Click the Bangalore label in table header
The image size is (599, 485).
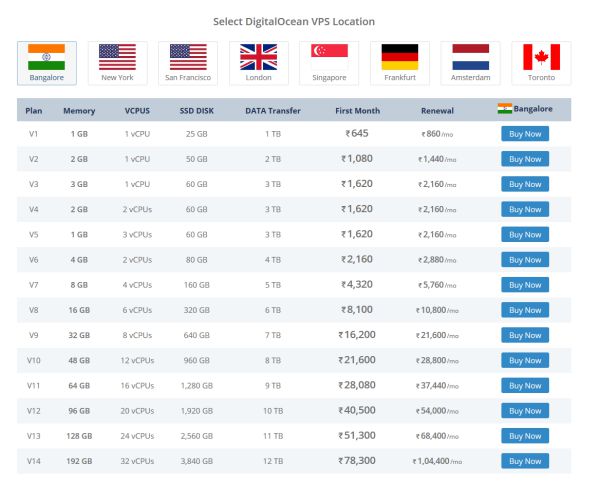pos(533,109)
